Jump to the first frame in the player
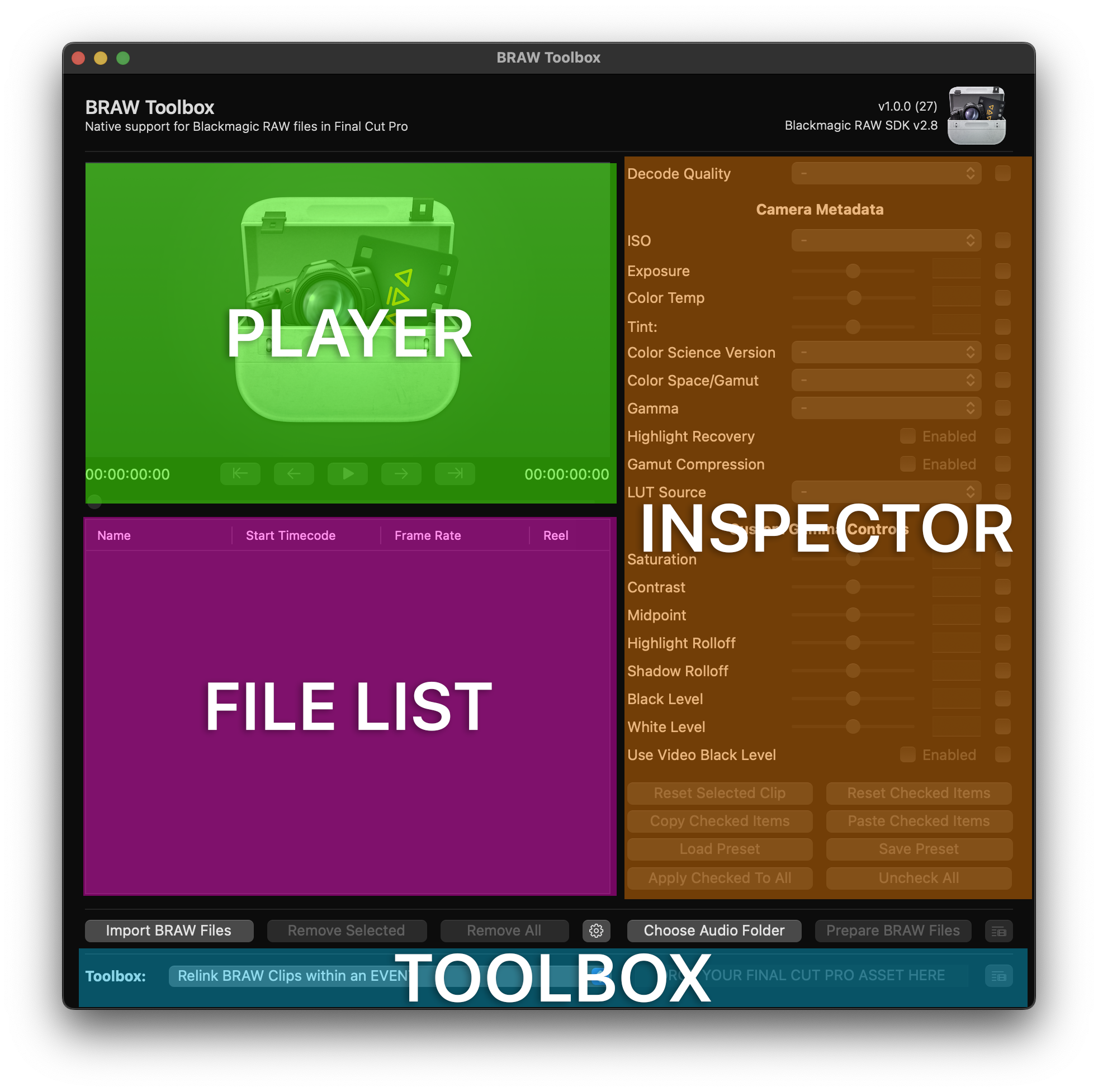Image resolution: width=1098 pixels, height=1092 pixels. coord(240,473)
